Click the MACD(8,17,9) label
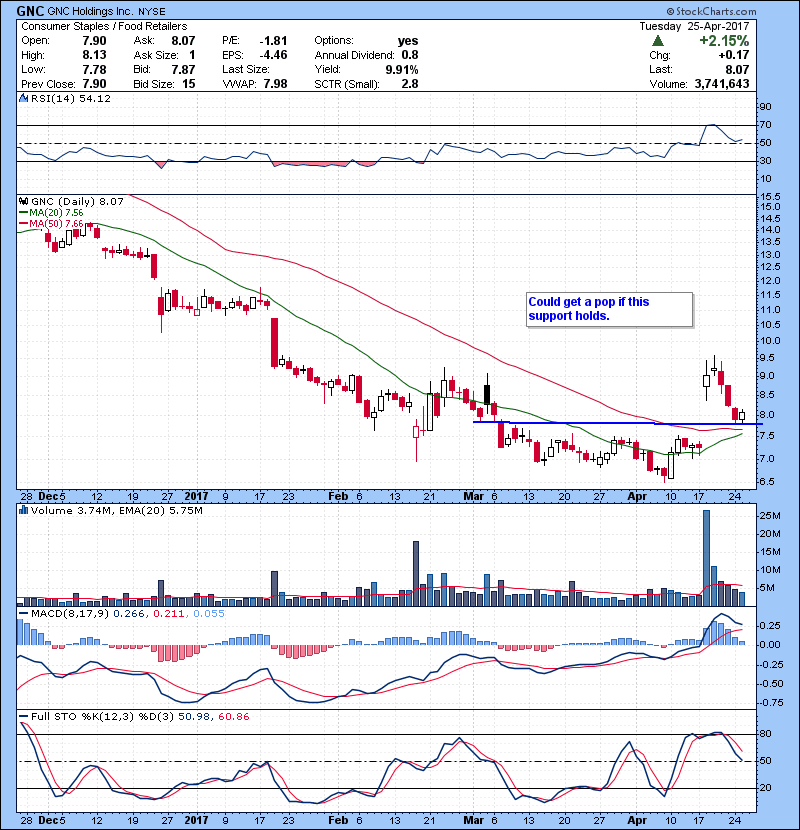Viewport: 800px width, 830px height. (70, 614)
